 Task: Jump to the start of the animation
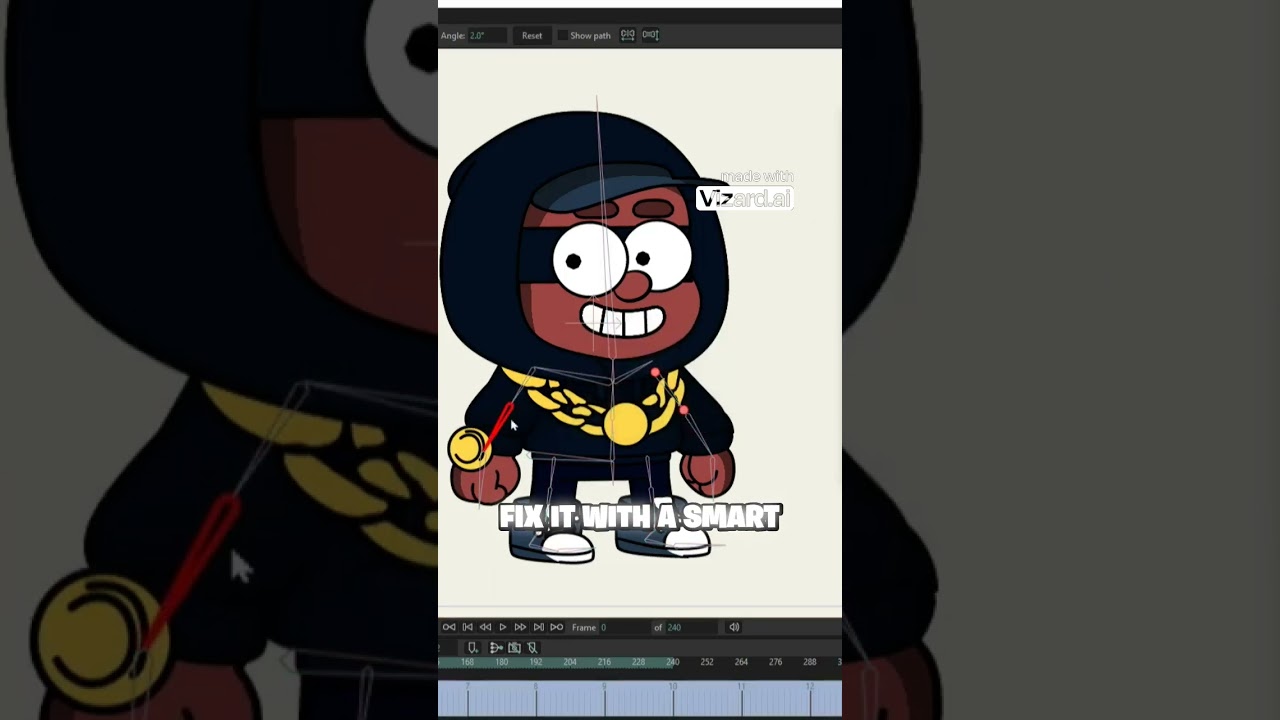click(467, 627)
